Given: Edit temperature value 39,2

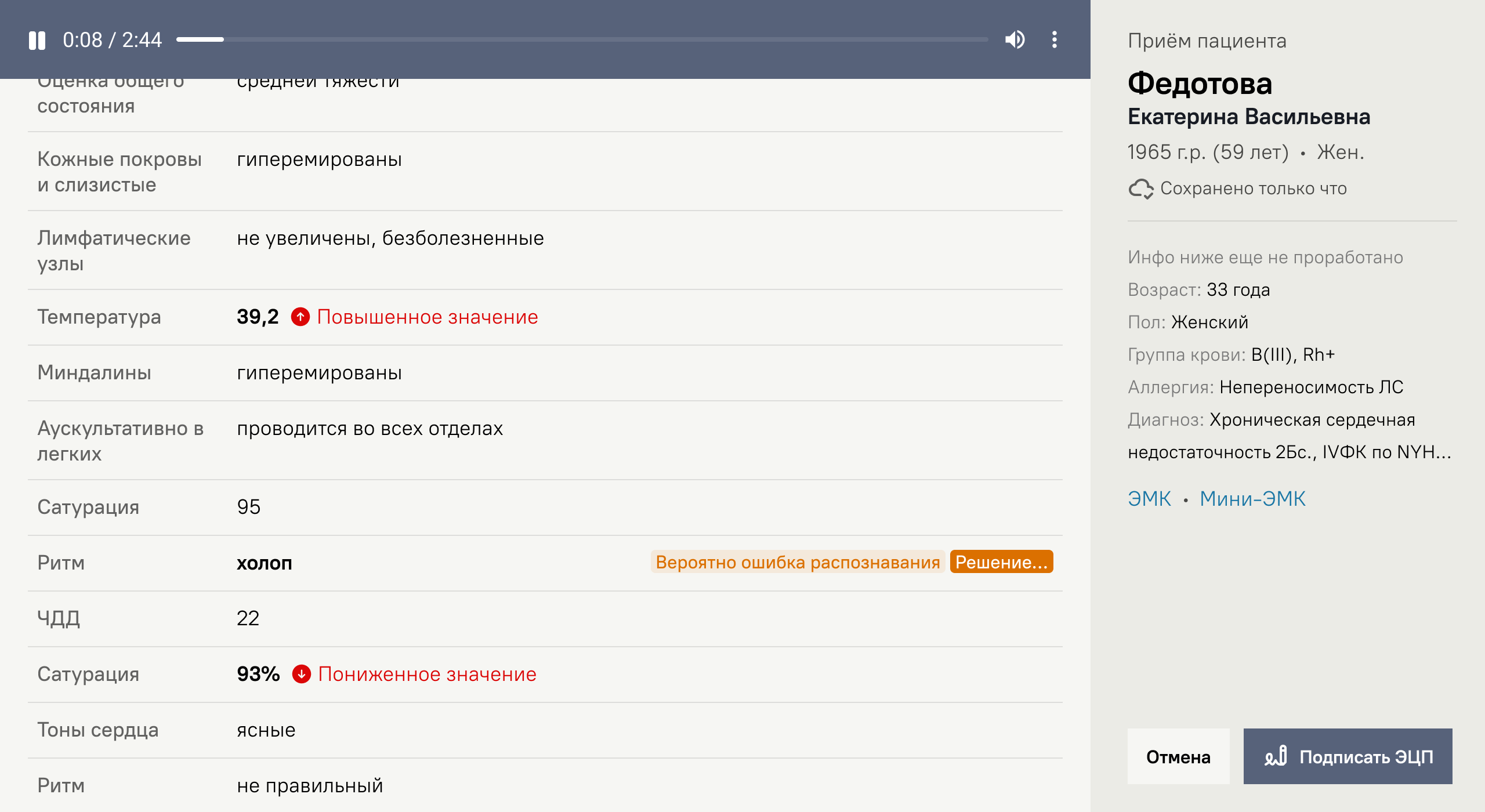Looking at the screenshot, I should point(258,317).
